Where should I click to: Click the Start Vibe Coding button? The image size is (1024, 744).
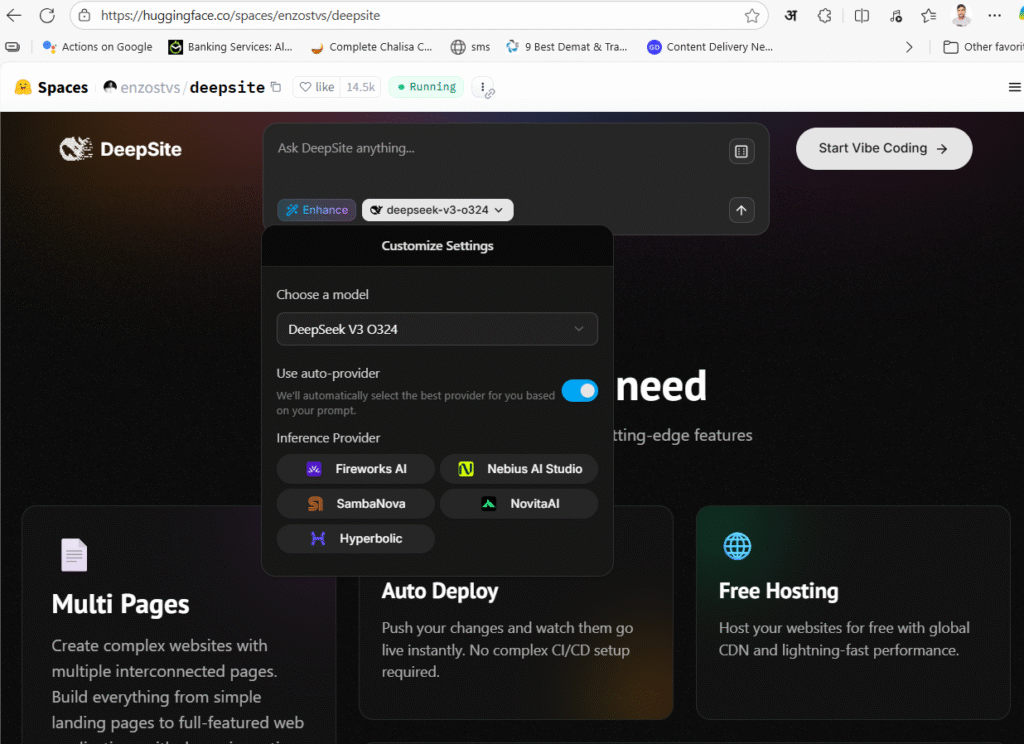point(883,149)
